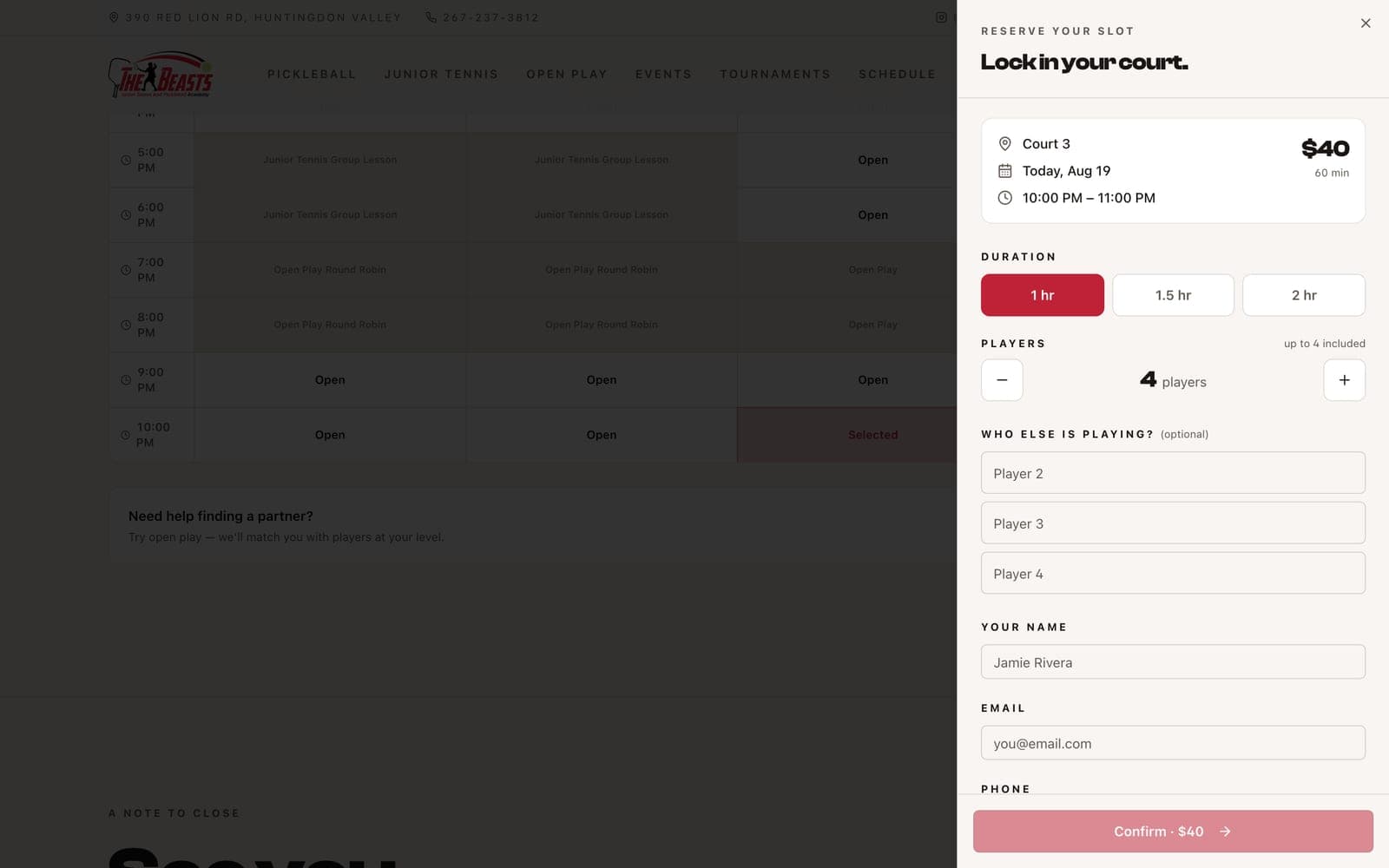Select first-column Open slot at 10:00 PM
The height and width of the screenshot is (868, 1389).
(x=330, y=435)
